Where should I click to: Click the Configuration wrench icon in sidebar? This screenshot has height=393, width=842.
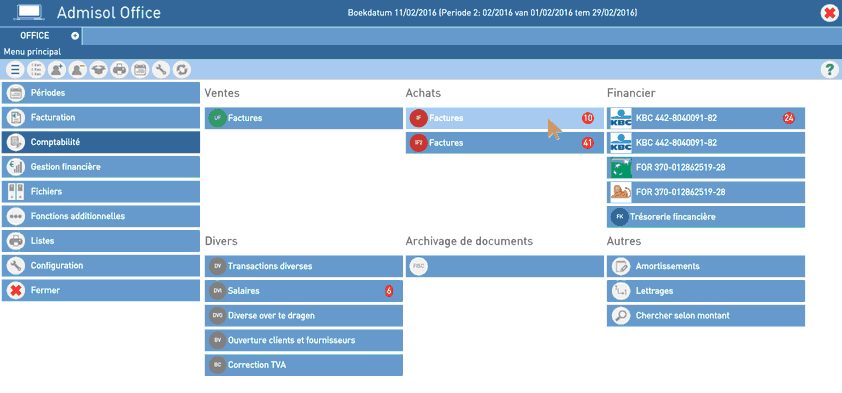pos(16,266)
